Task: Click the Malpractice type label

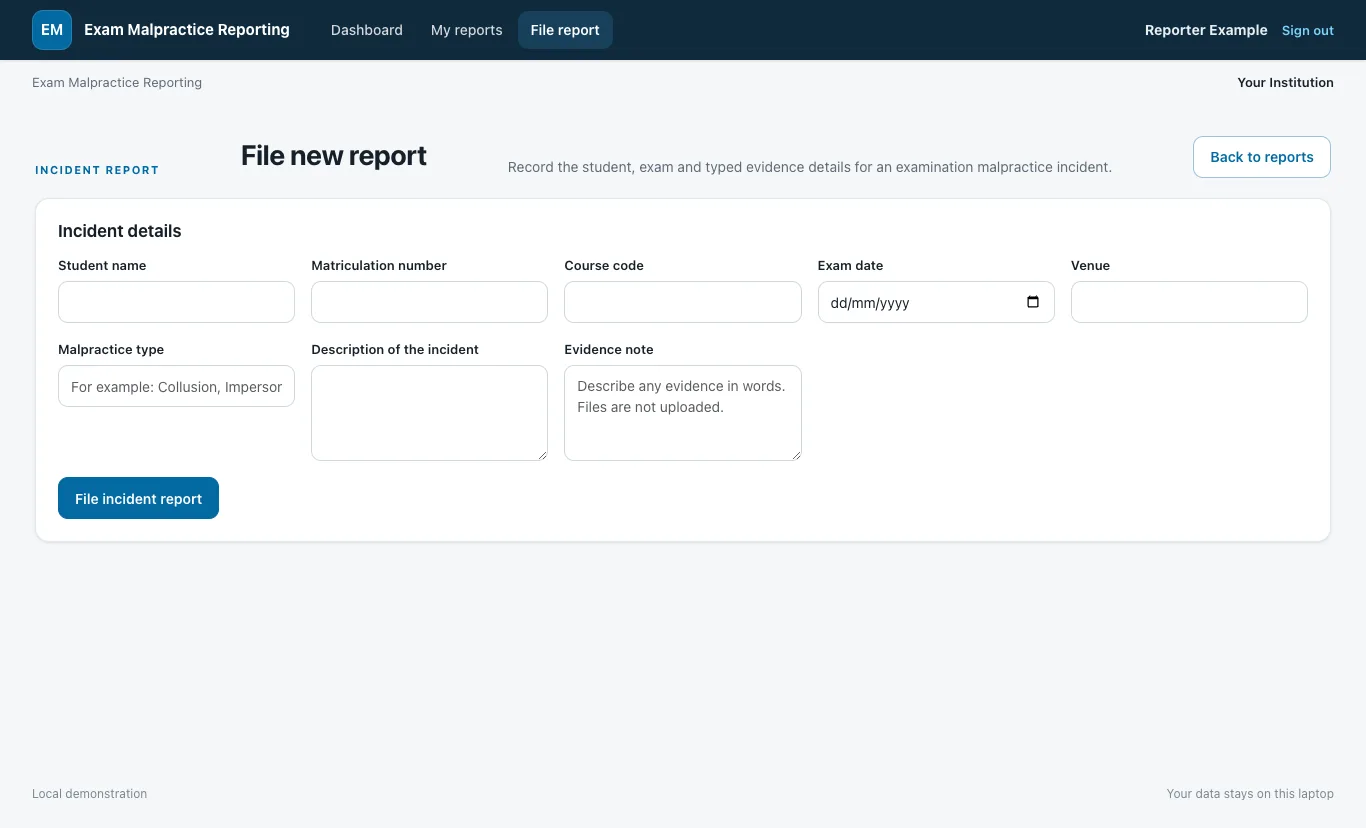Action: coord(111,350)
